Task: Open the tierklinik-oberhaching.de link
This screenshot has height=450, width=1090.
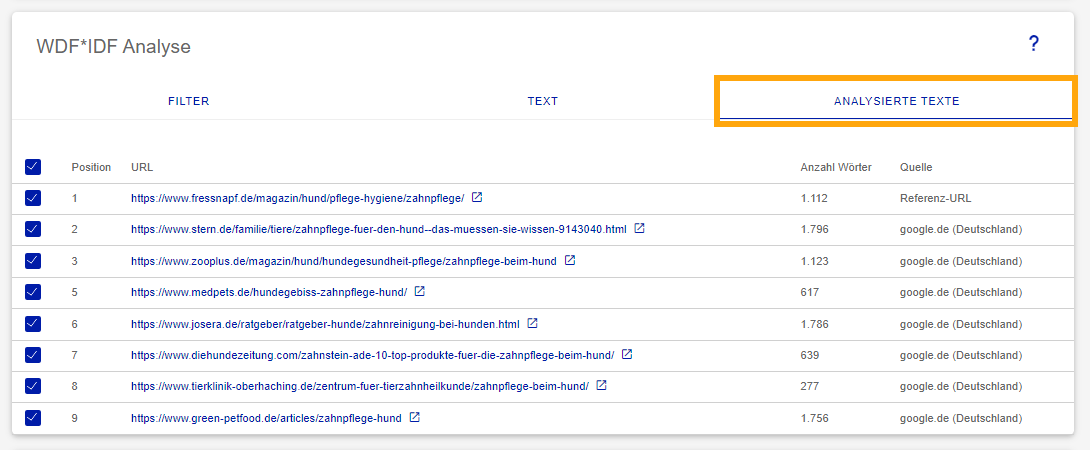Action: click(x=360, y=387)
